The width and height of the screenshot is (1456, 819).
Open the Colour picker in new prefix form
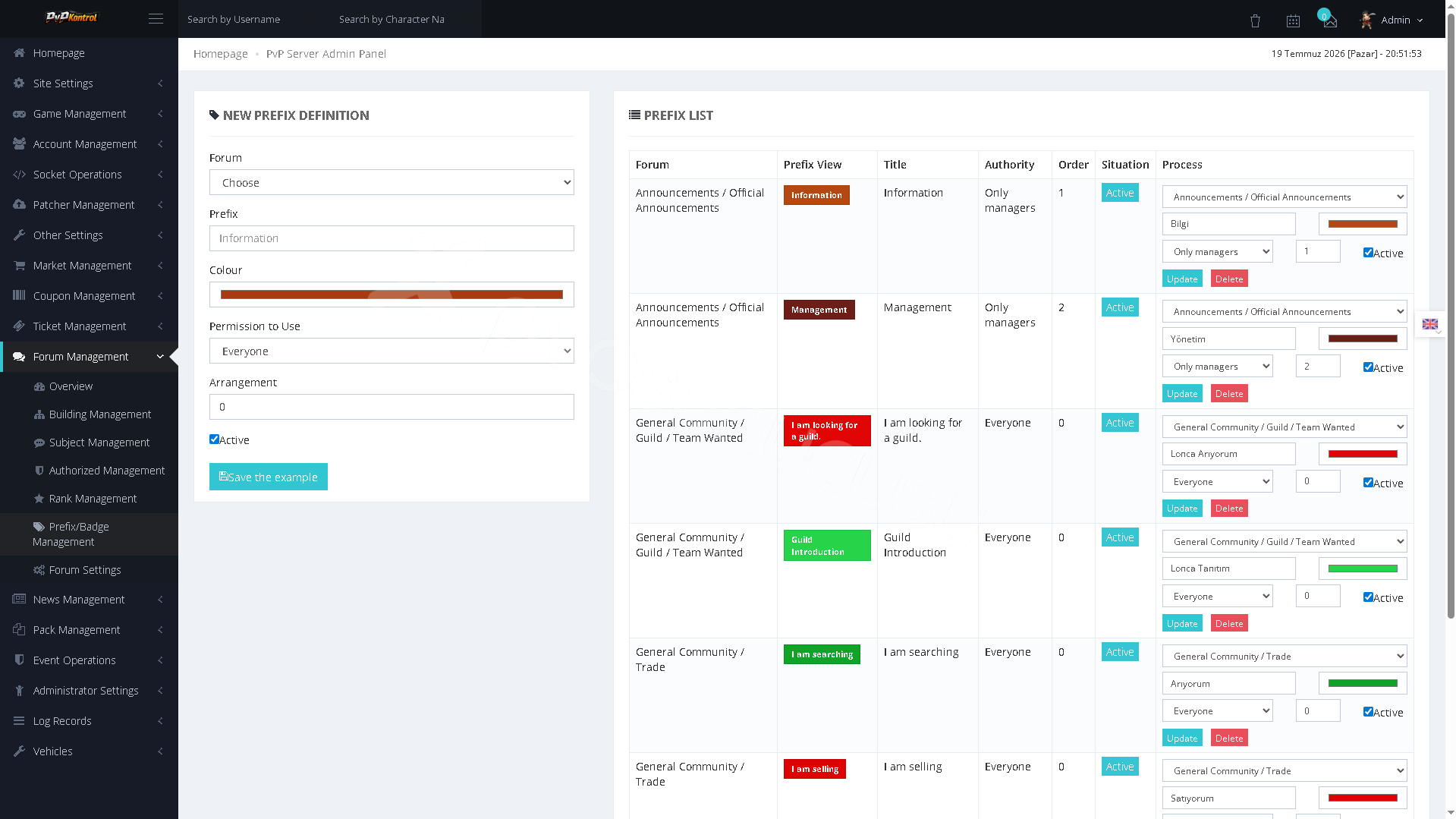(x=392, y=295)
